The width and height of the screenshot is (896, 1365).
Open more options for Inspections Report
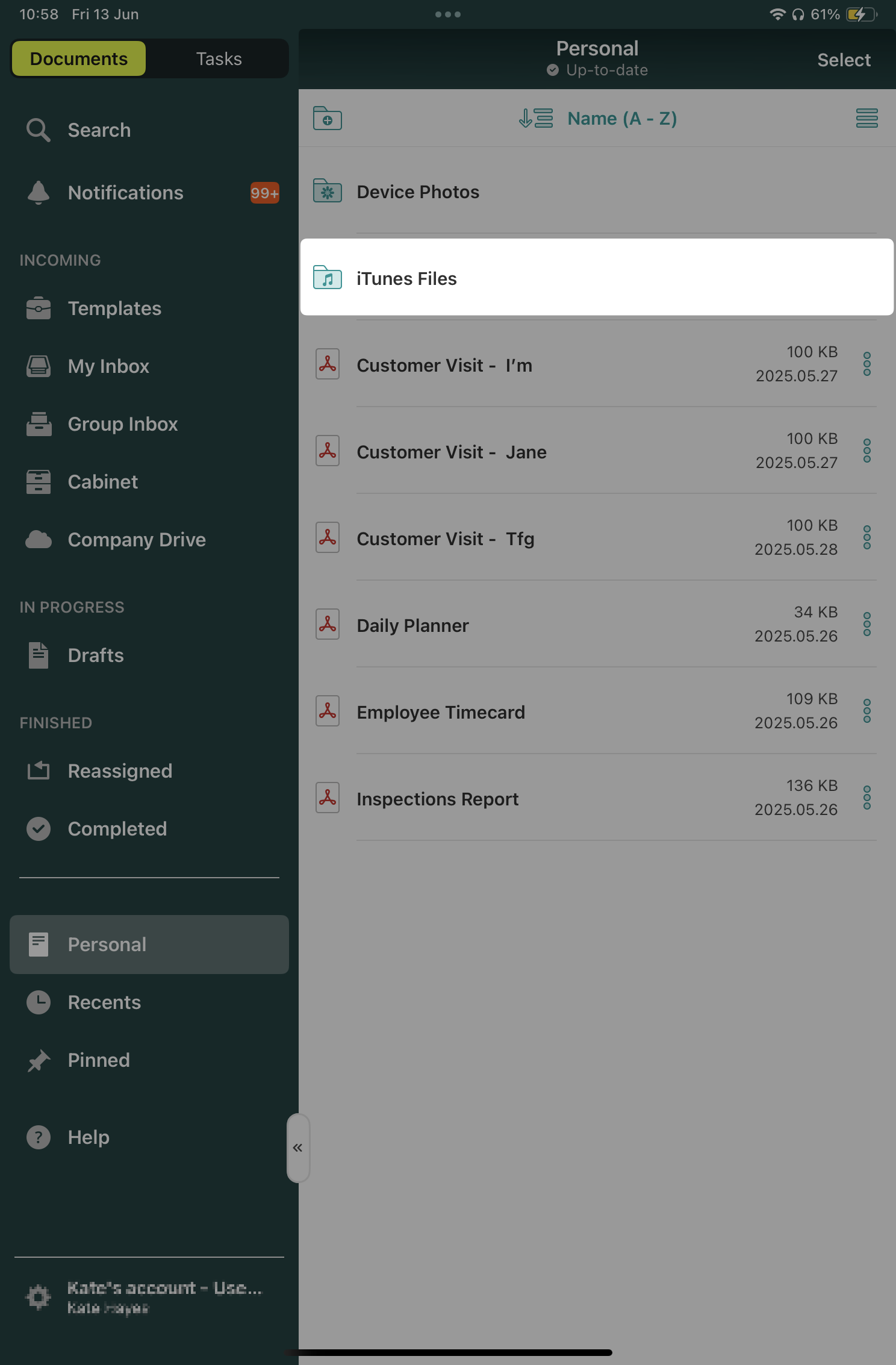coord(866,798)
